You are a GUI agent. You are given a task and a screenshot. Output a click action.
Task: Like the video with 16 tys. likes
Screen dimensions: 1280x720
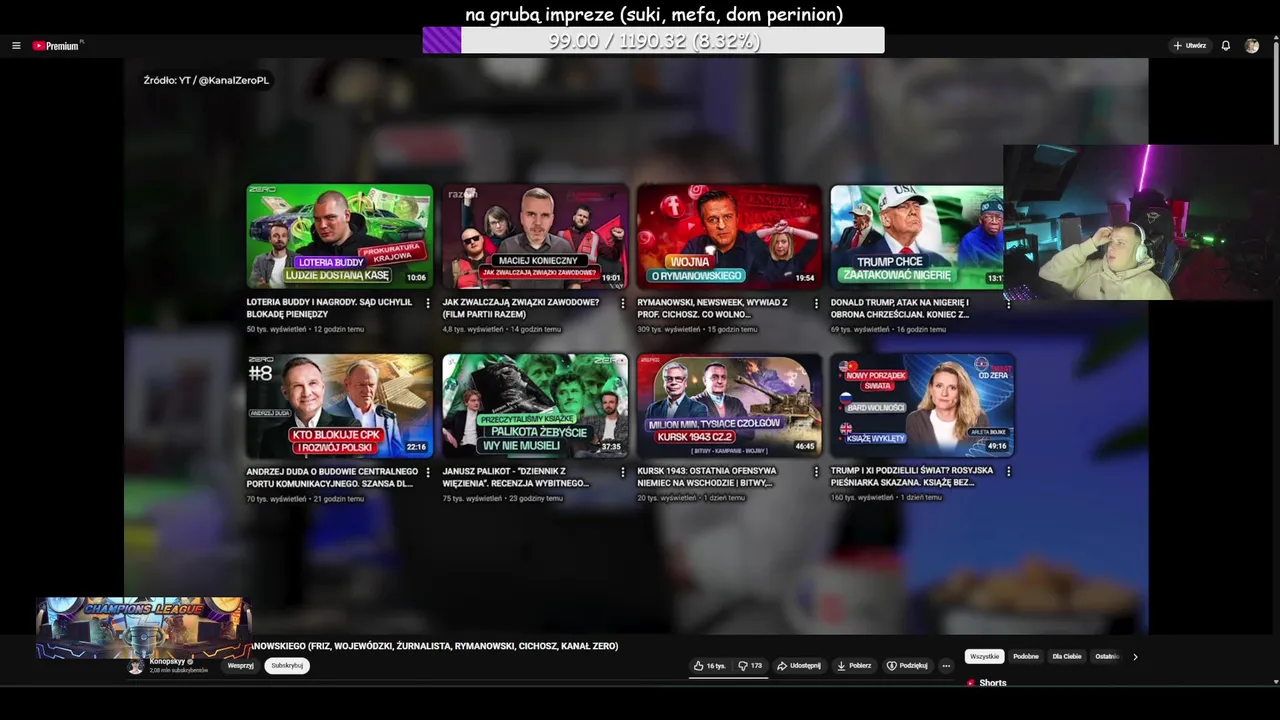tap(710, 666)
